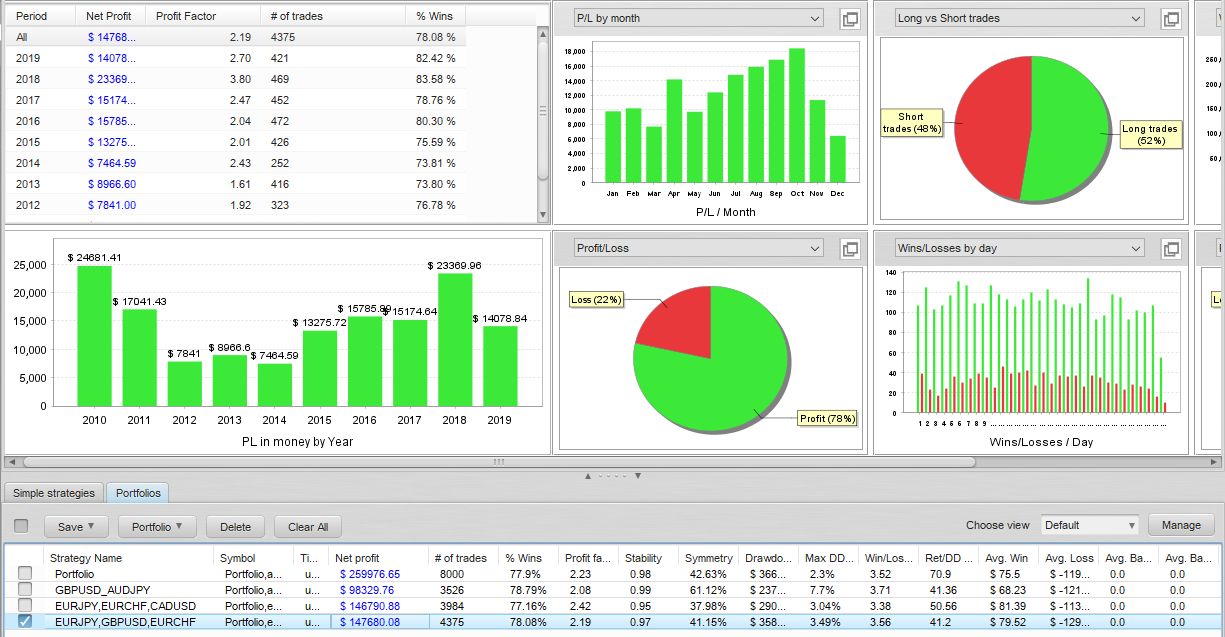
Task: Pop out the Profit/Loss pie chart
Action: click(x=850, y=249)
